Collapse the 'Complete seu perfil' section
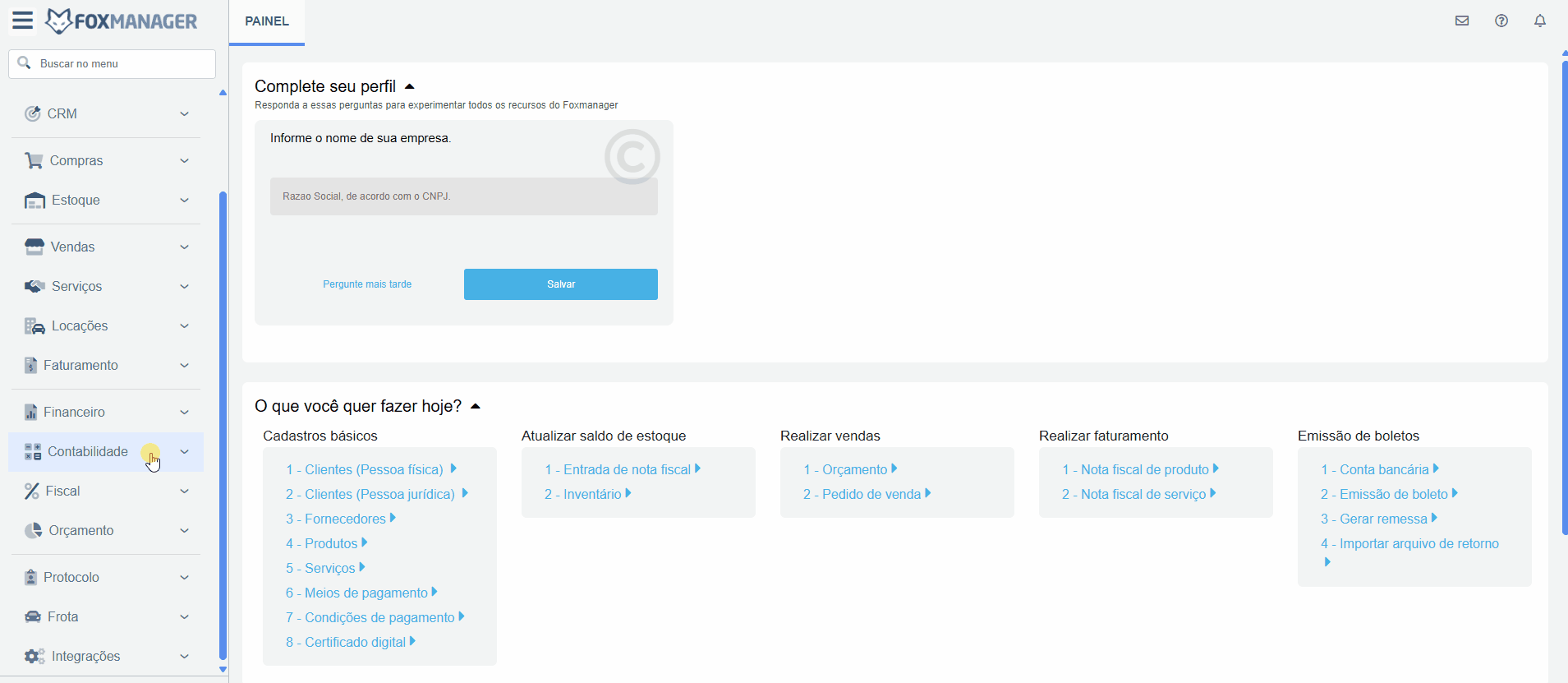The height and width of the screenshot is (683, 1568). (410, 86)
